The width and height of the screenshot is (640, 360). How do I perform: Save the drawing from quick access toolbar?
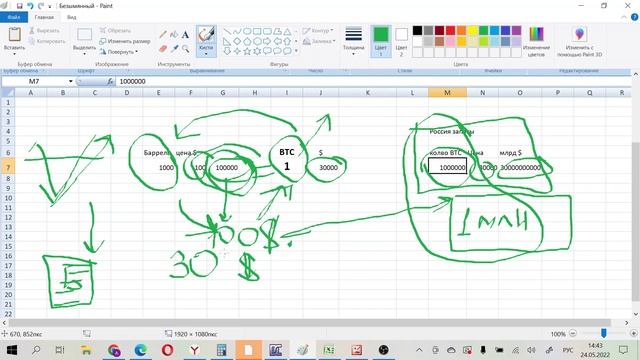19,6
